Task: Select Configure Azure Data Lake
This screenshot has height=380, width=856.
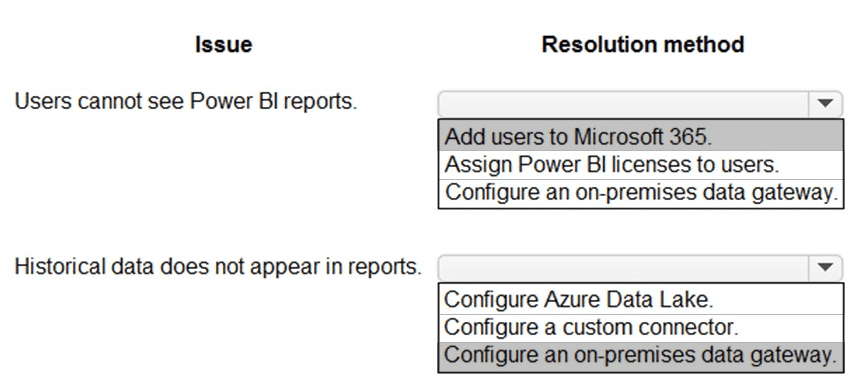Action: click(x=640, y=299)
